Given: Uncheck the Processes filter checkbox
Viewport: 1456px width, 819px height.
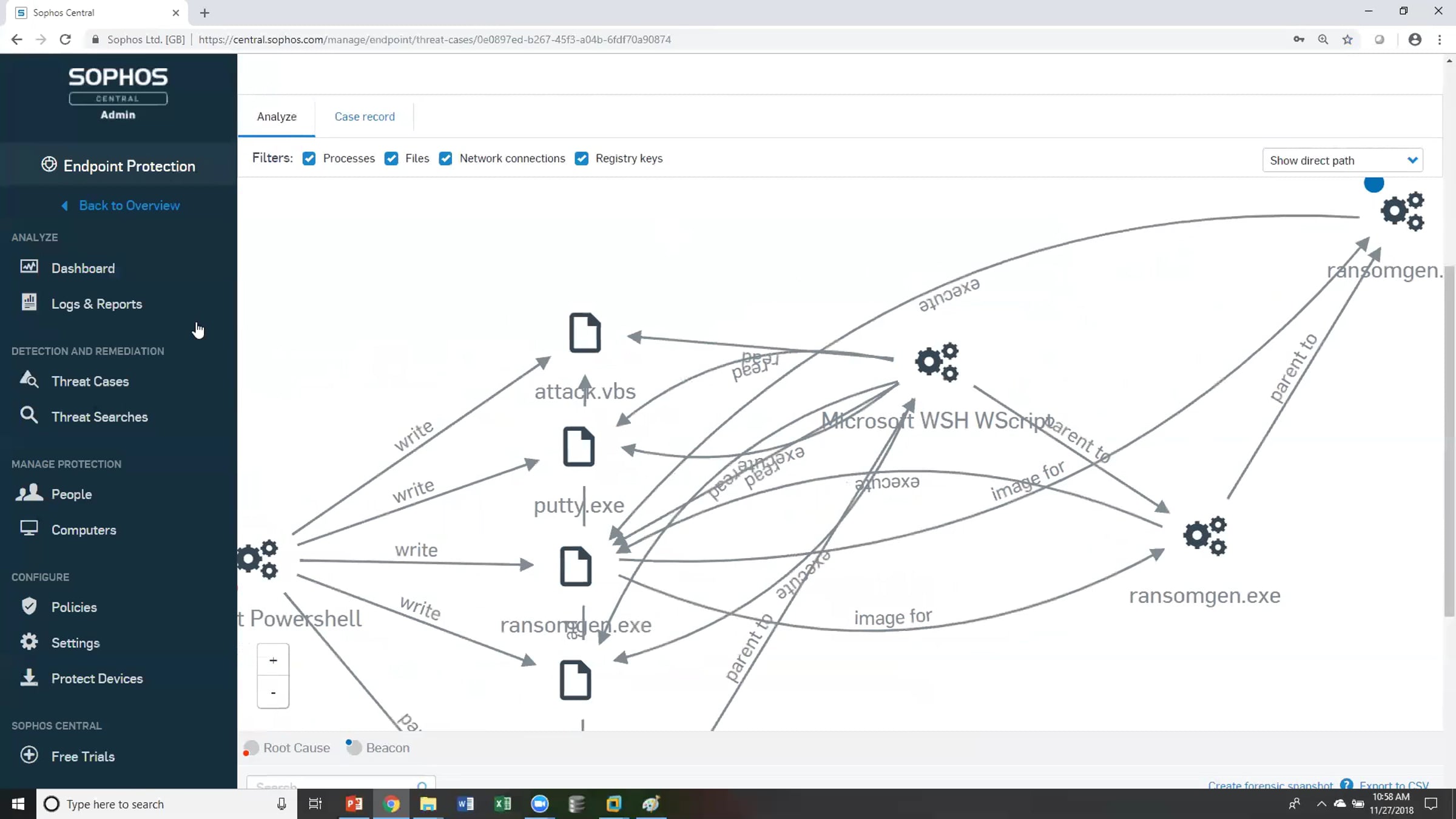Looking at the screenshot, I should pos(309,159).
